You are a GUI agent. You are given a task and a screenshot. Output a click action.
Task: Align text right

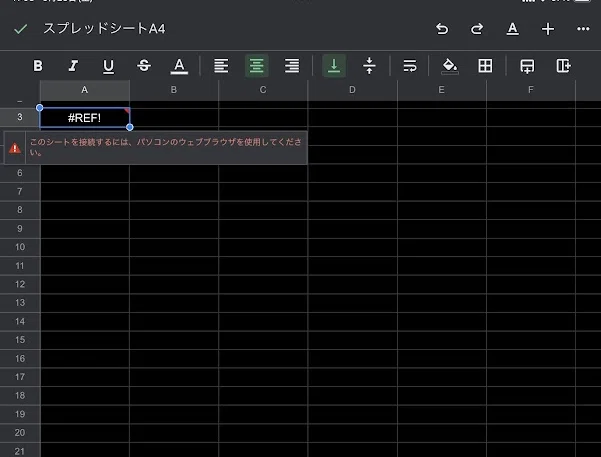pyautogui.click(x=292, y=66)
